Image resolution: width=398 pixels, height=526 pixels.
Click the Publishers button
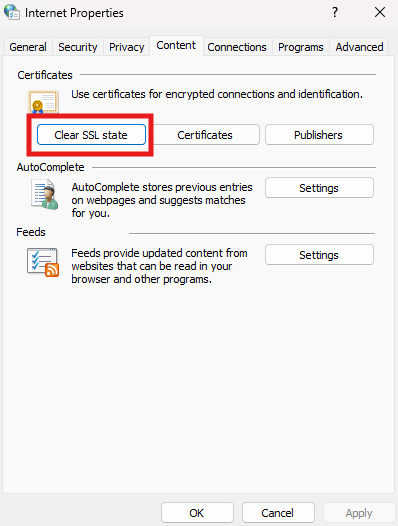pos(319,135)
